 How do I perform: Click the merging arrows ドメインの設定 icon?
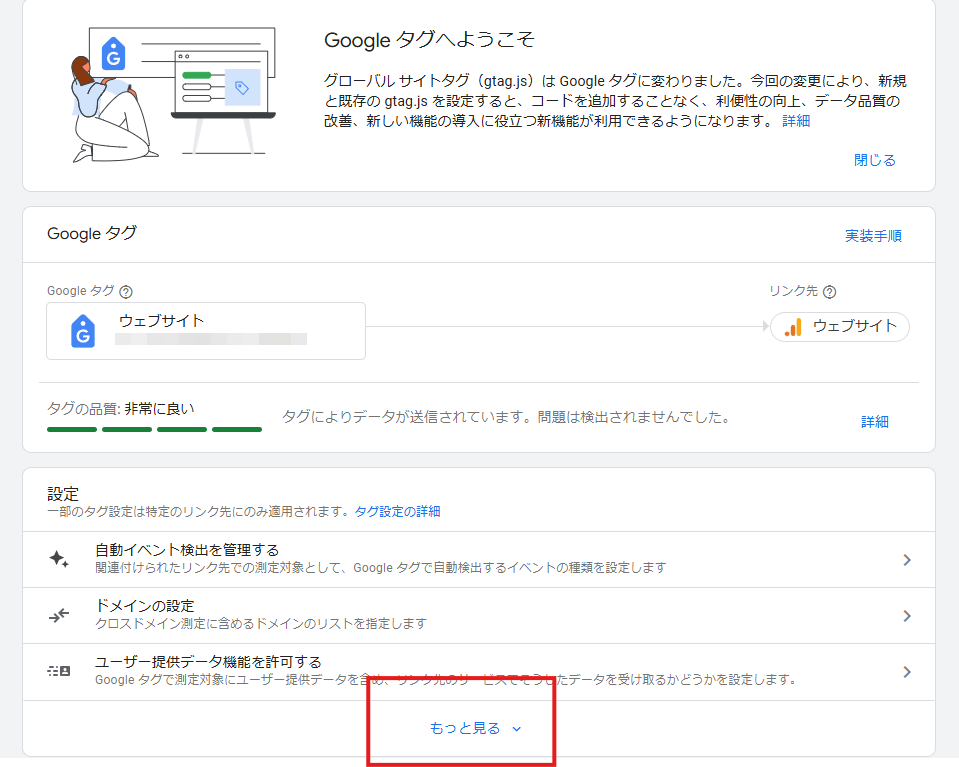[x=59, y=615]
